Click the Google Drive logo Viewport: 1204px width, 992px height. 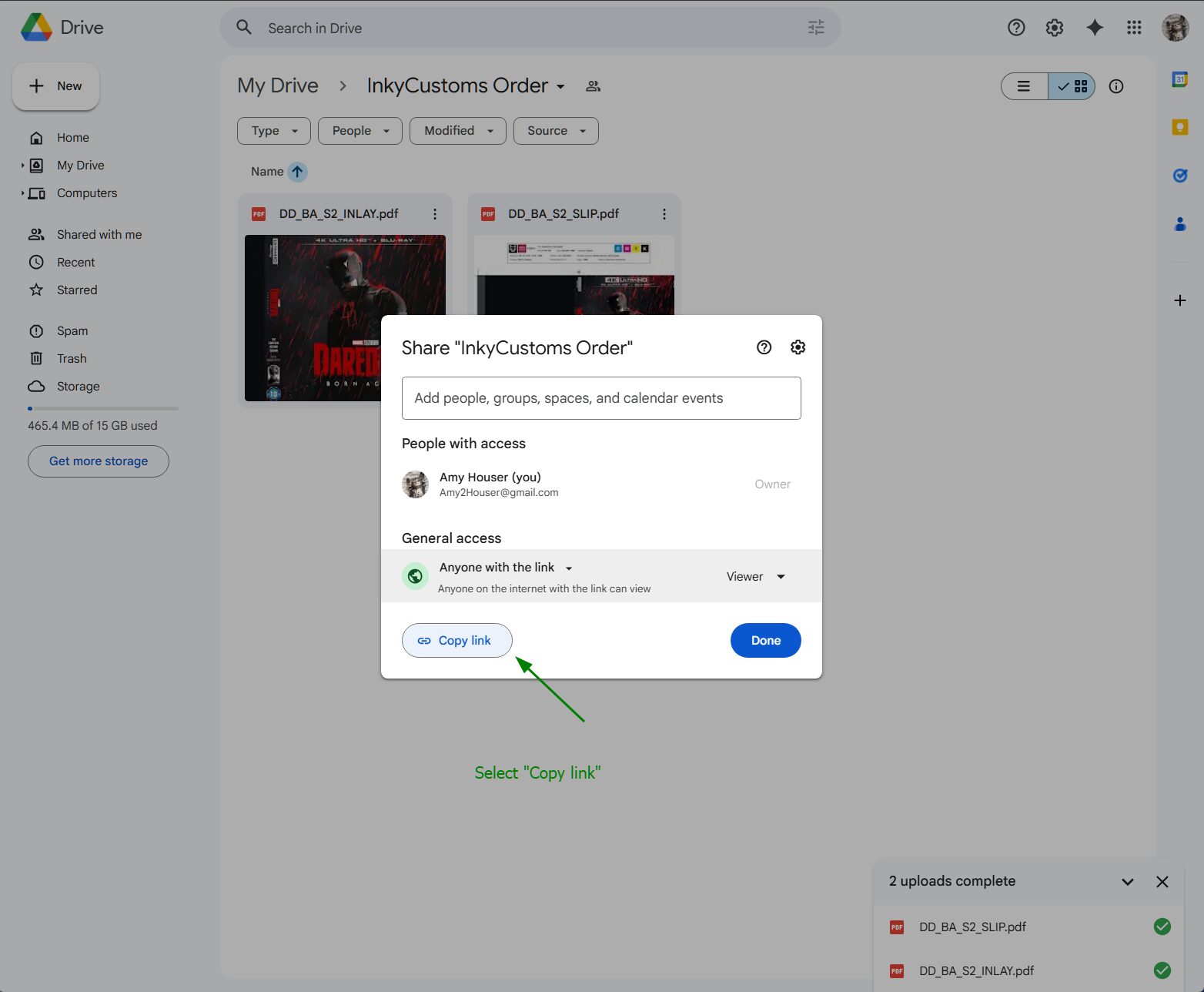point(36,28)
